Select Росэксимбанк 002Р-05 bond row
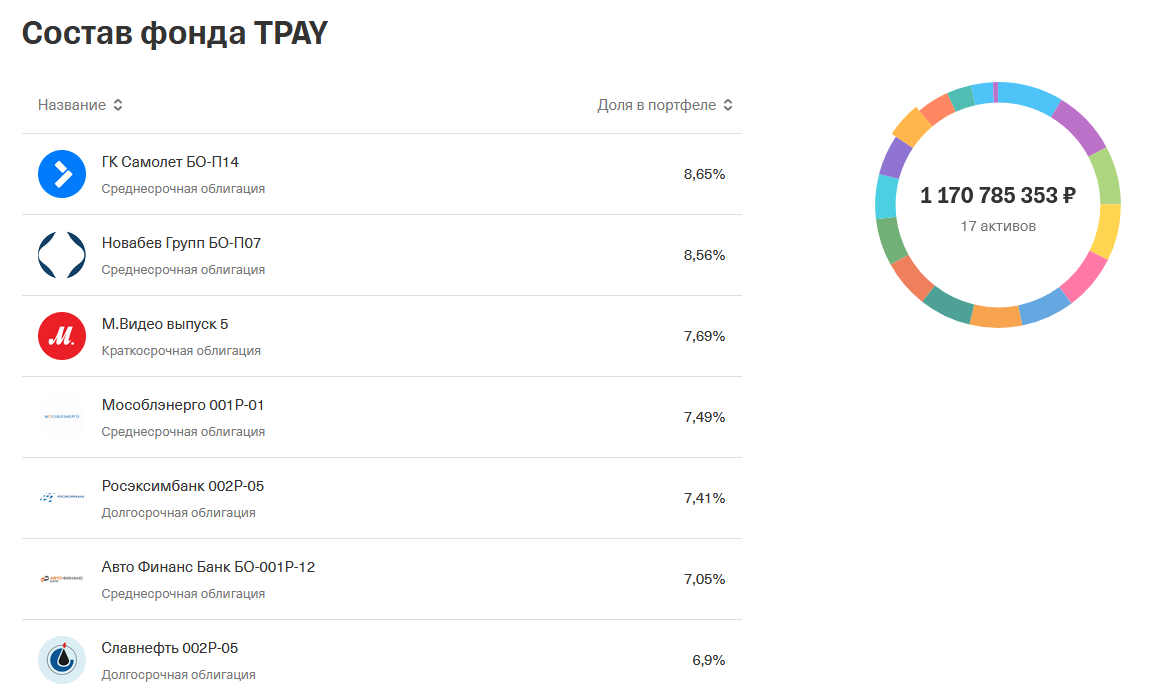The image size is (1169, 697). pyautogui.click(x=382, y=498)
